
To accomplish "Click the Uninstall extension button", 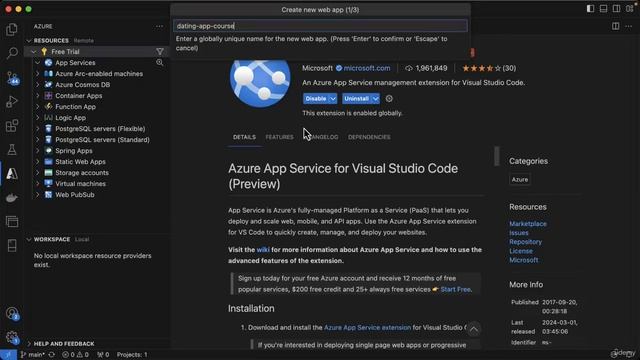I will pyautogui.click(x=357, y=99).
